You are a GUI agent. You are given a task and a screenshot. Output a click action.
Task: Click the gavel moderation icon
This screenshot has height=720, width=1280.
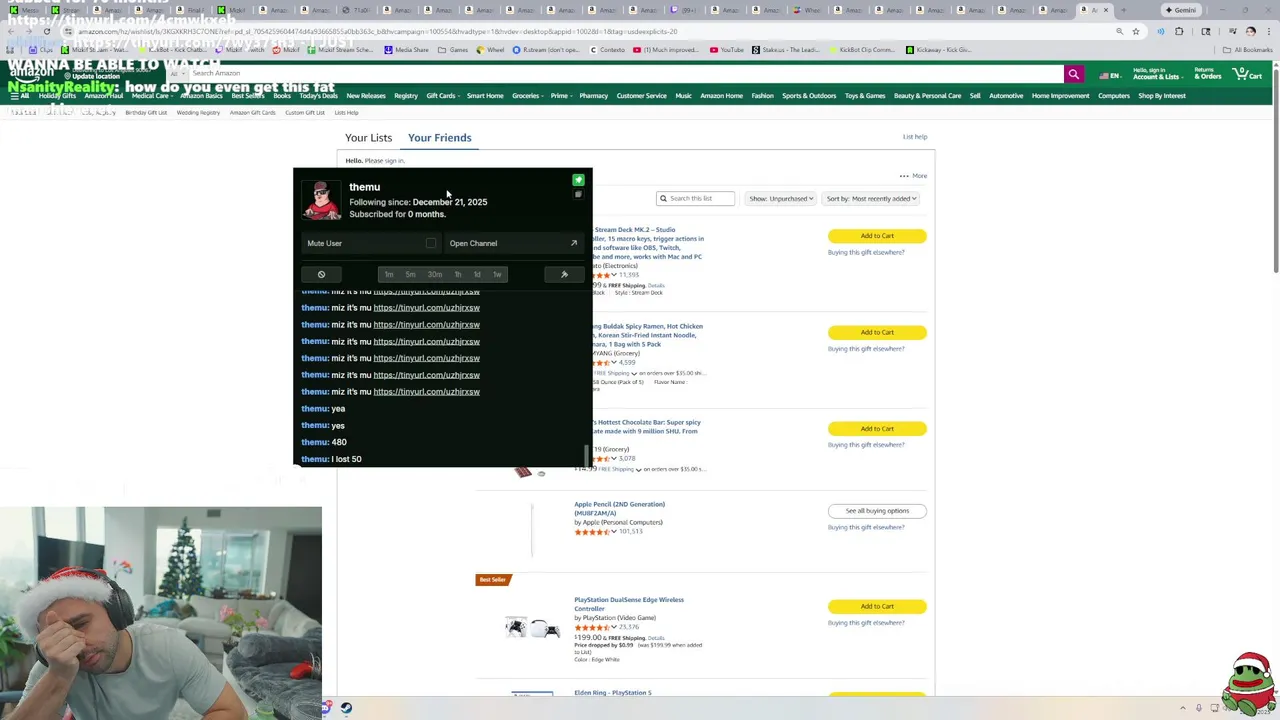(x=564, y=274)
